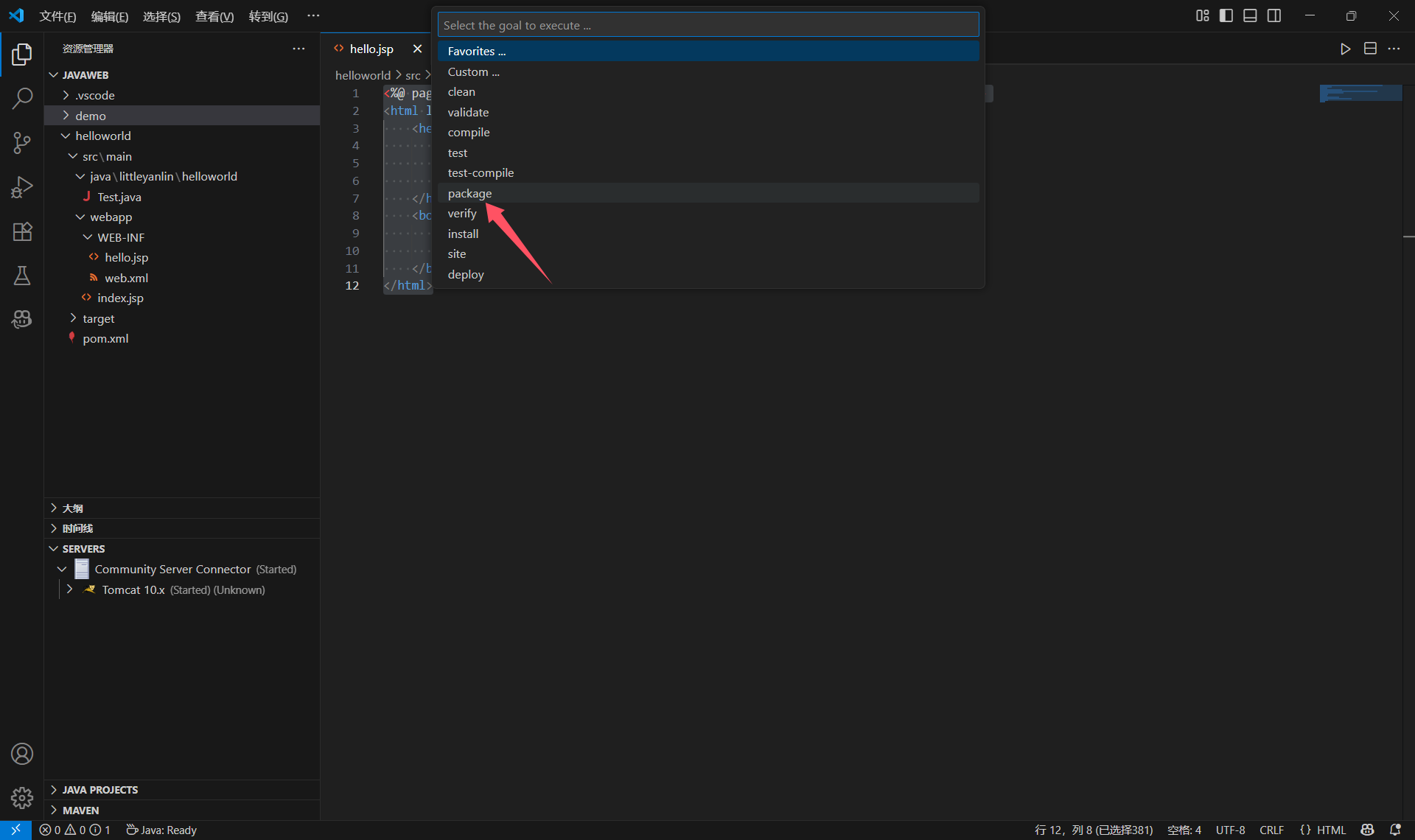
Task: Click the goal search input field
Action: 707,25
